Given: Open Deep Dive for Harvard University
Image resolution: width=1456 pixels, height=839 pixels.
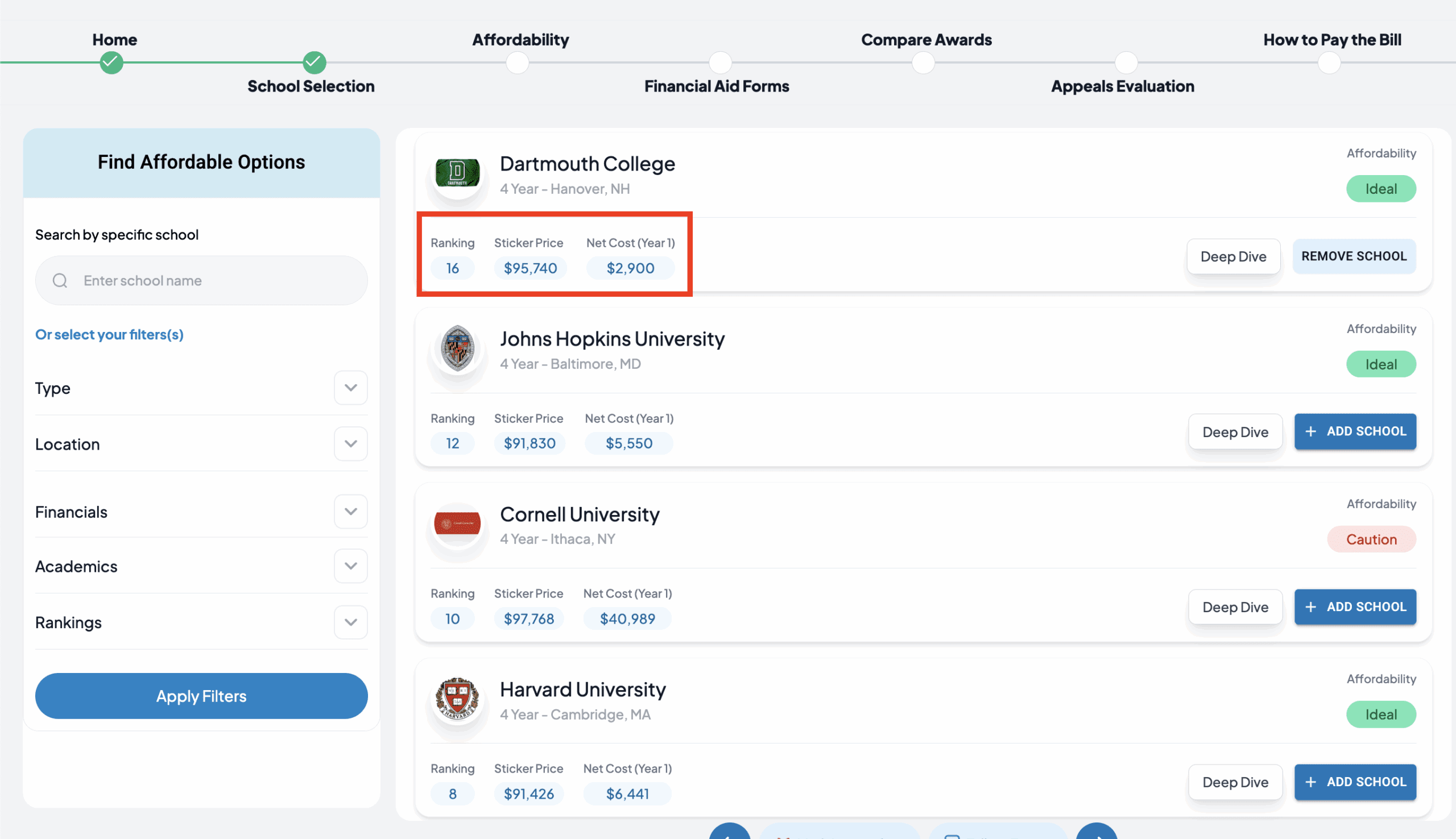Looking at the screenshot, I should (1235, 782).
